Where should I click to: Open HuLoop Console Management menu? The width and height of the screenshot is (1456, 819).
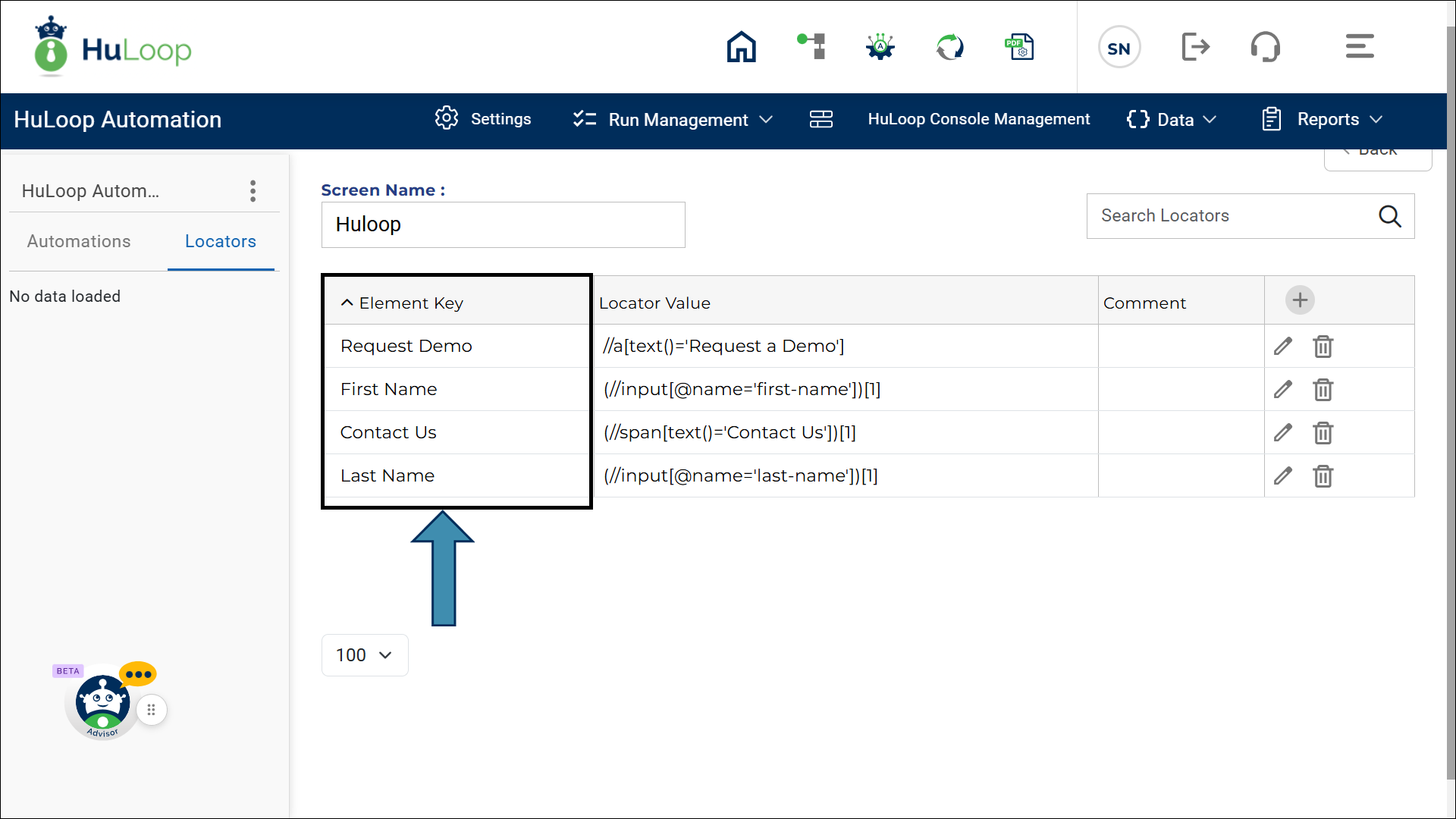(978, 119)
